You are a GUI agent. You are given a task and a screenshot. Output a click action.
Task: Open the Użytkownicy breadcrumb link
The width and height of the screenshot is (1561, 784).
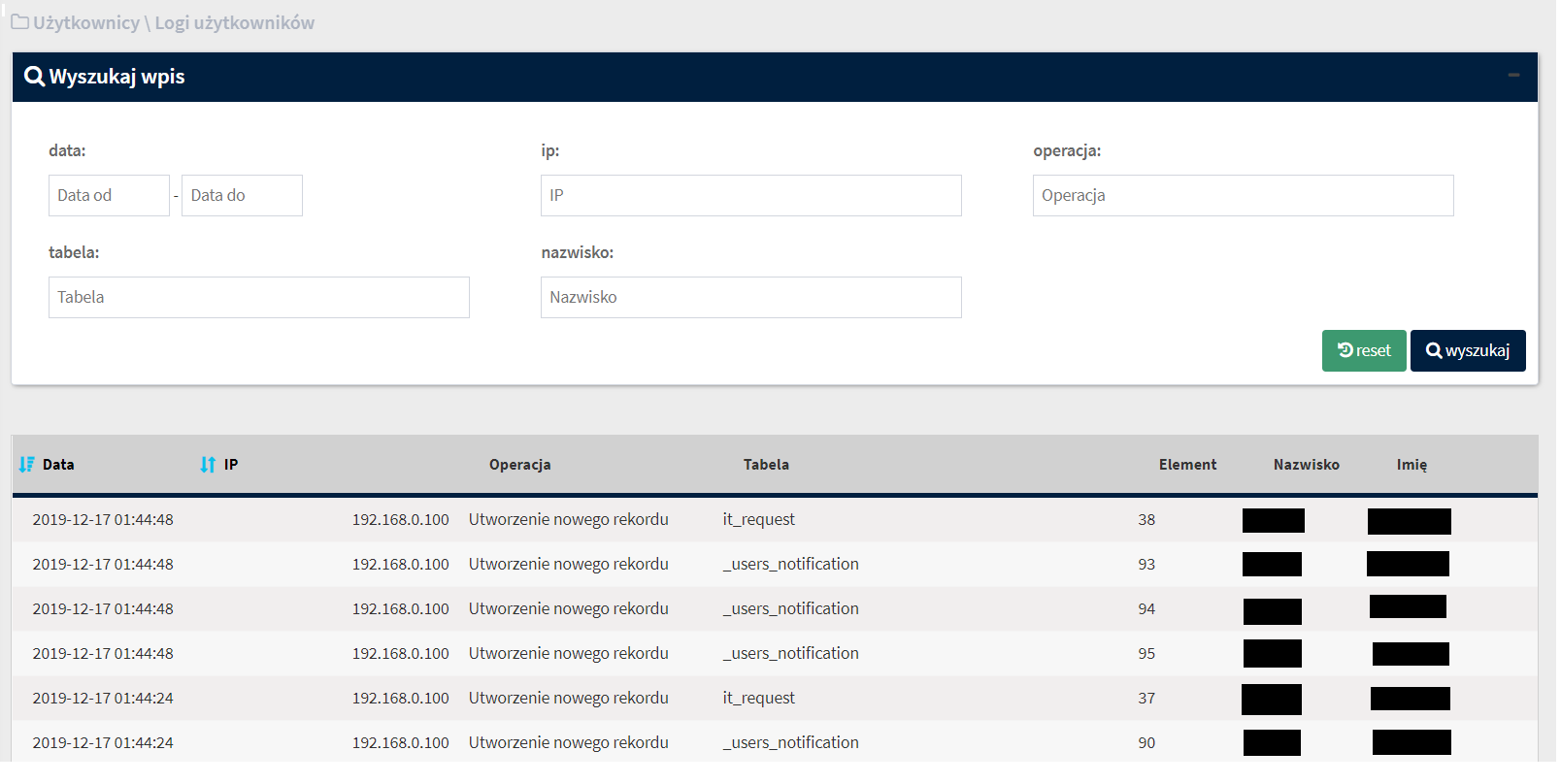click(x=86, y=22)
